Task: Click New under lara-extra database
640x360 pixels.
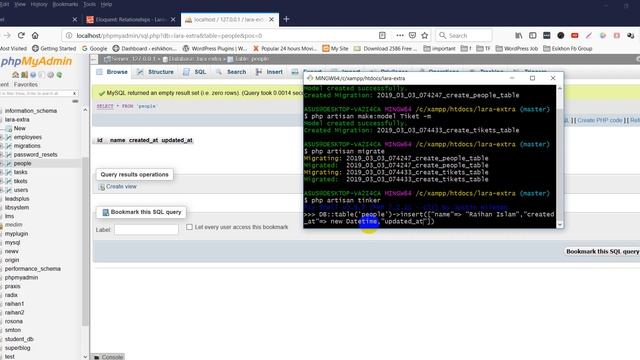Action: point(20,128)
